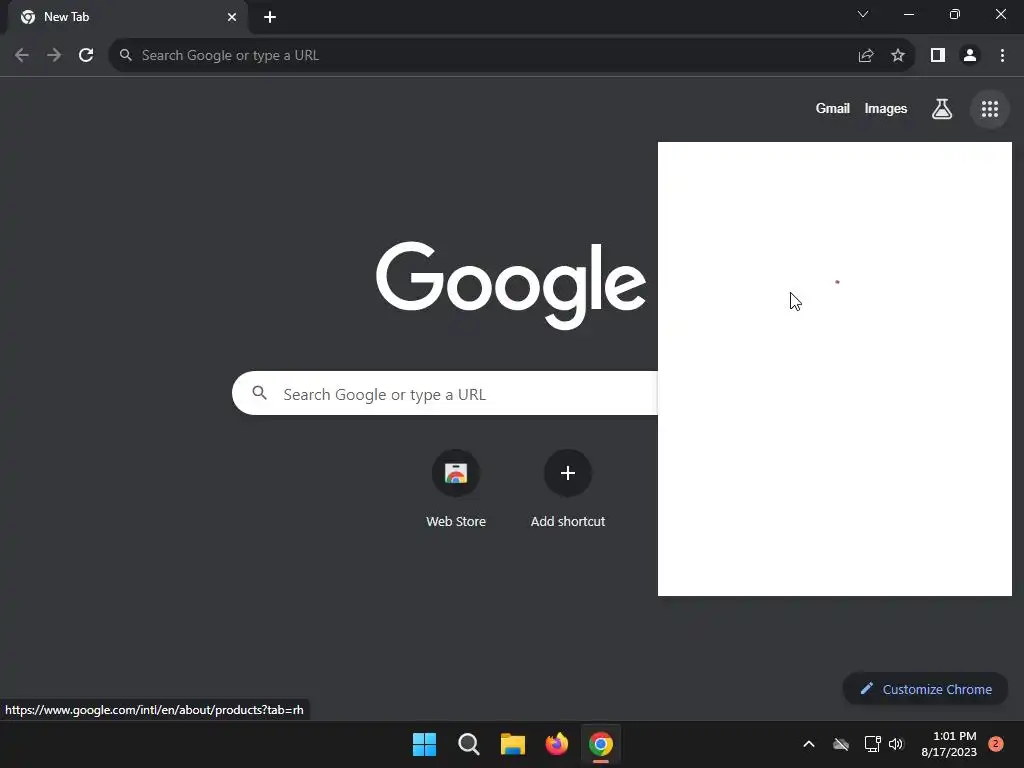Toggle the Chrome side panel
Image resolution: width=1024 pixels, height=768 pixels.
(938, 56)
